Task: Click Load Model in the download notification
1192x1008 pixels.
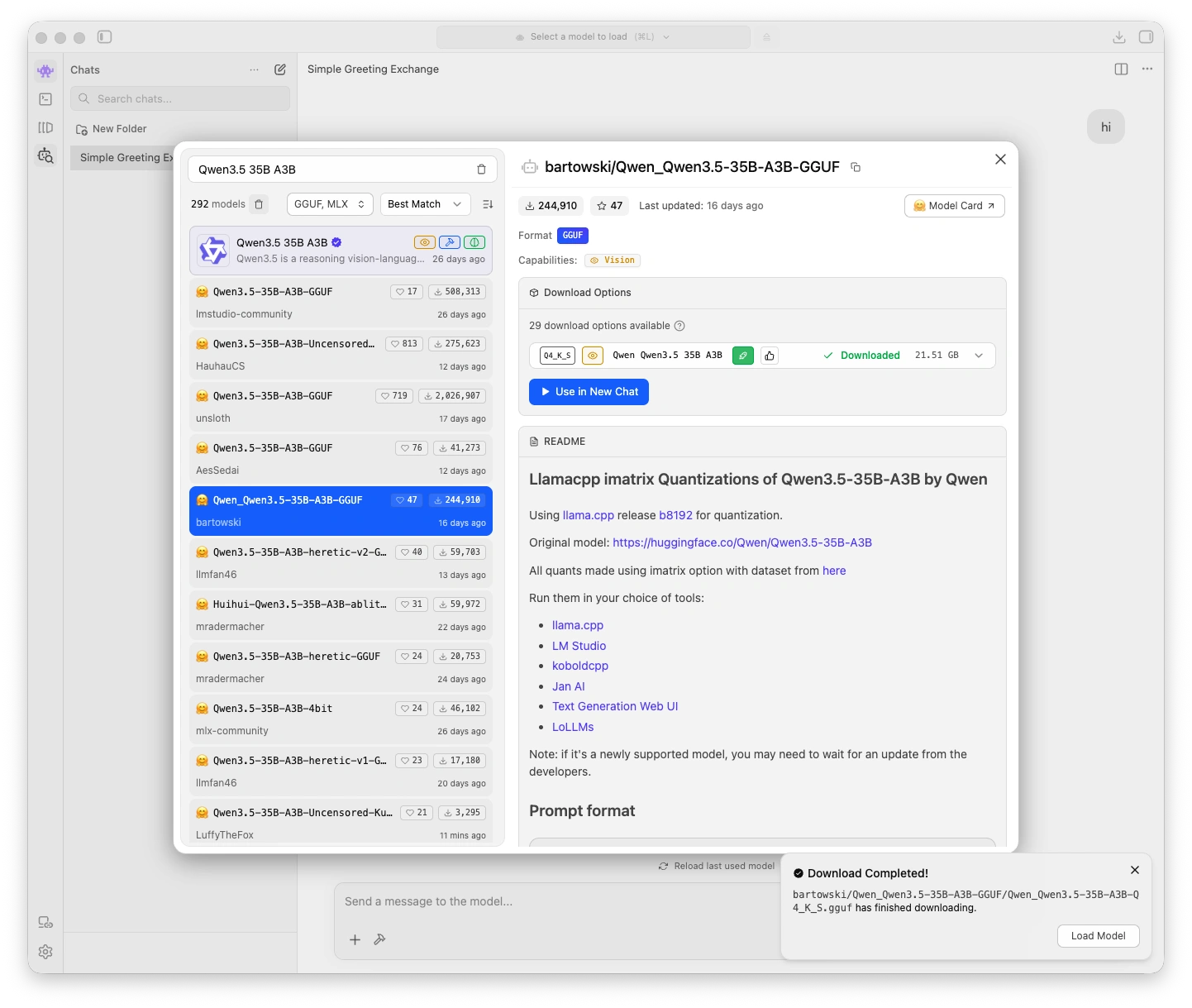Action: point(1098,936)
